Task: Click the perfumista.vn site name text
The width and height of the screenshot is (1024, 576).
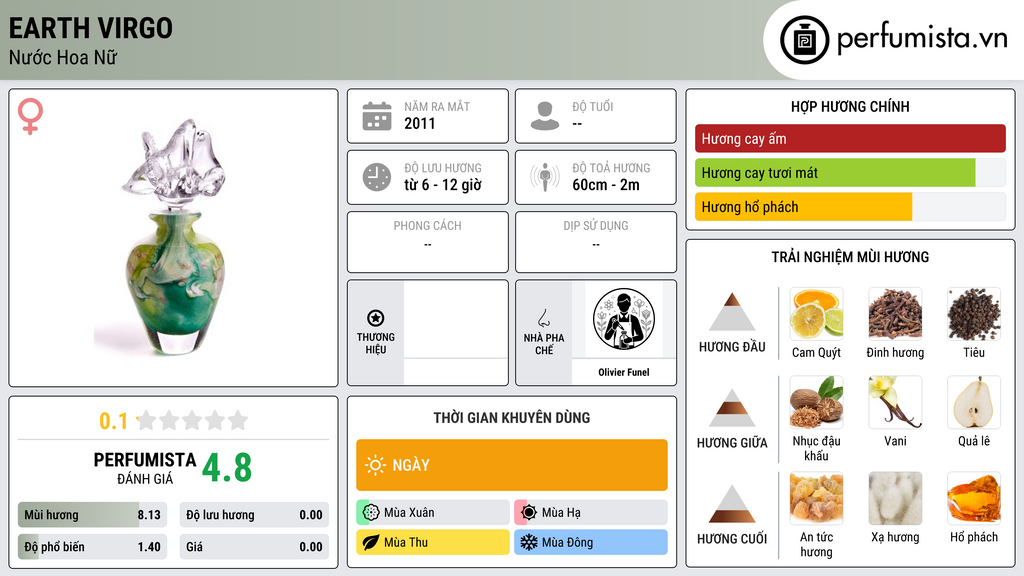Action: pos(922,39)
